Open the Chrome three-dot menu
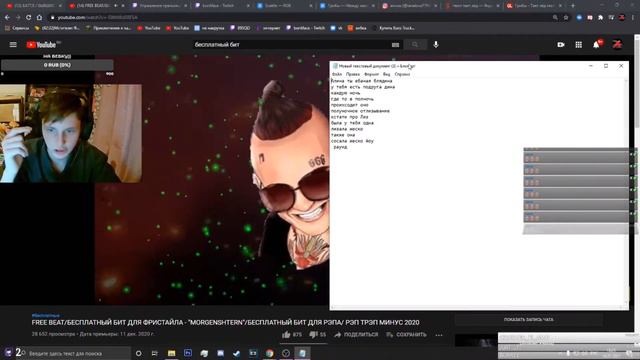The height and width of the screenshot is (360, 640). click(x=633, y=18)
